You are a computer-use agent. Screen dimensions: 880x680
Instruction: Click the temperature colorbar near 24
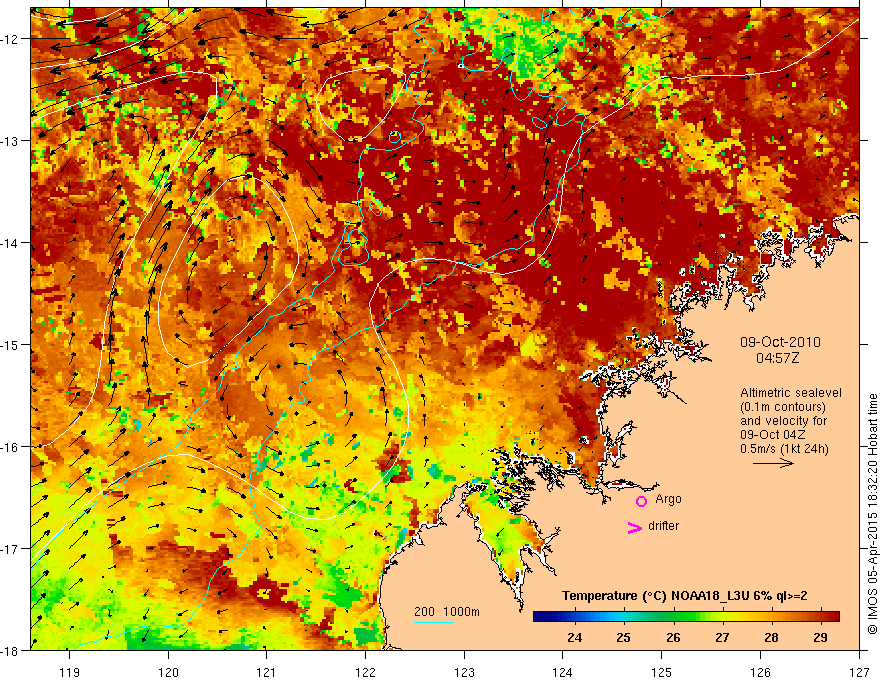coord(575,617)
